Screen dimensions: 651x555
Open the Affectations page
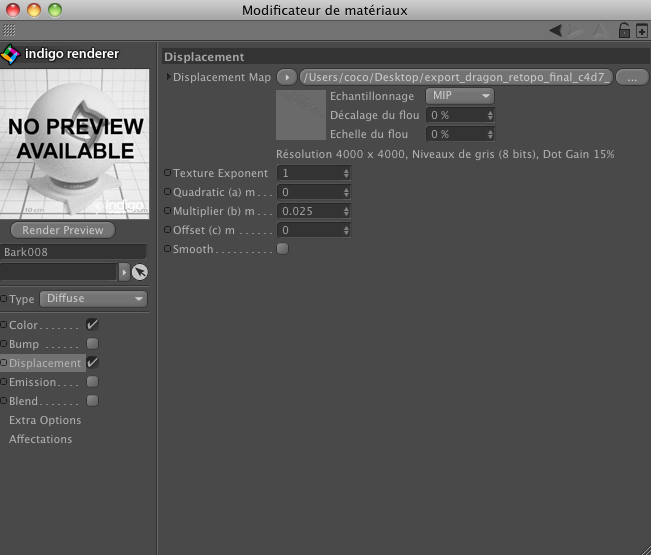40,439
